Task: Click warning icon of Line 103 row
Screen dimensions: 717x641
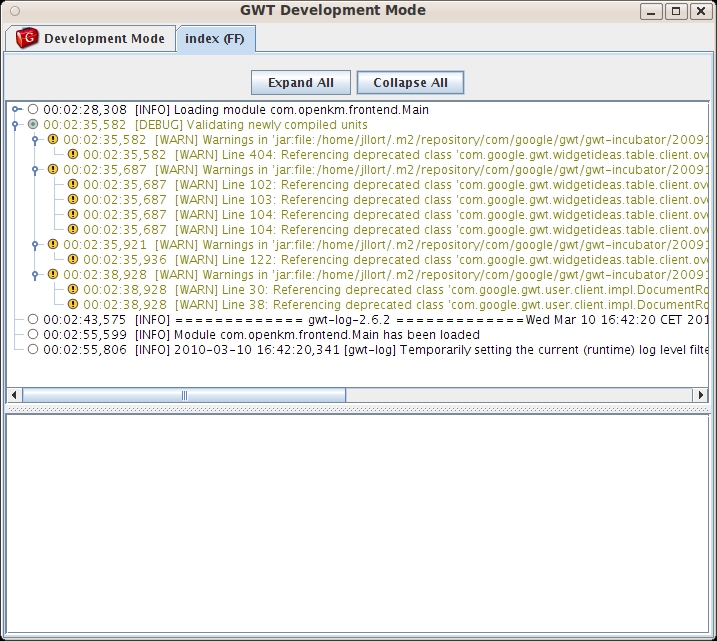Action: click(x=73, y=199)
